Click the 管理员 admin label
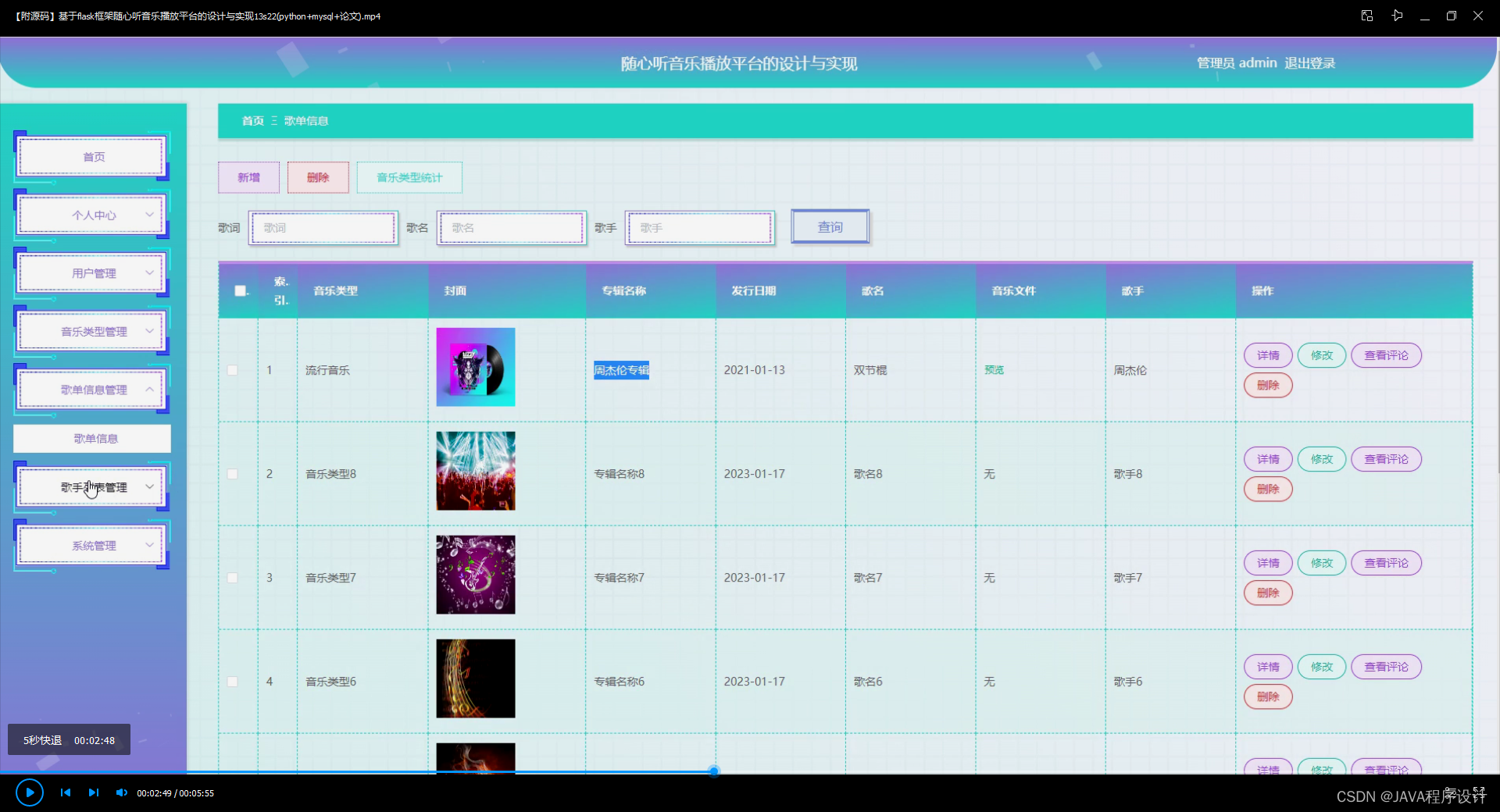The width and height of the screenshot is (1500, 812). tap(1237, 63)
